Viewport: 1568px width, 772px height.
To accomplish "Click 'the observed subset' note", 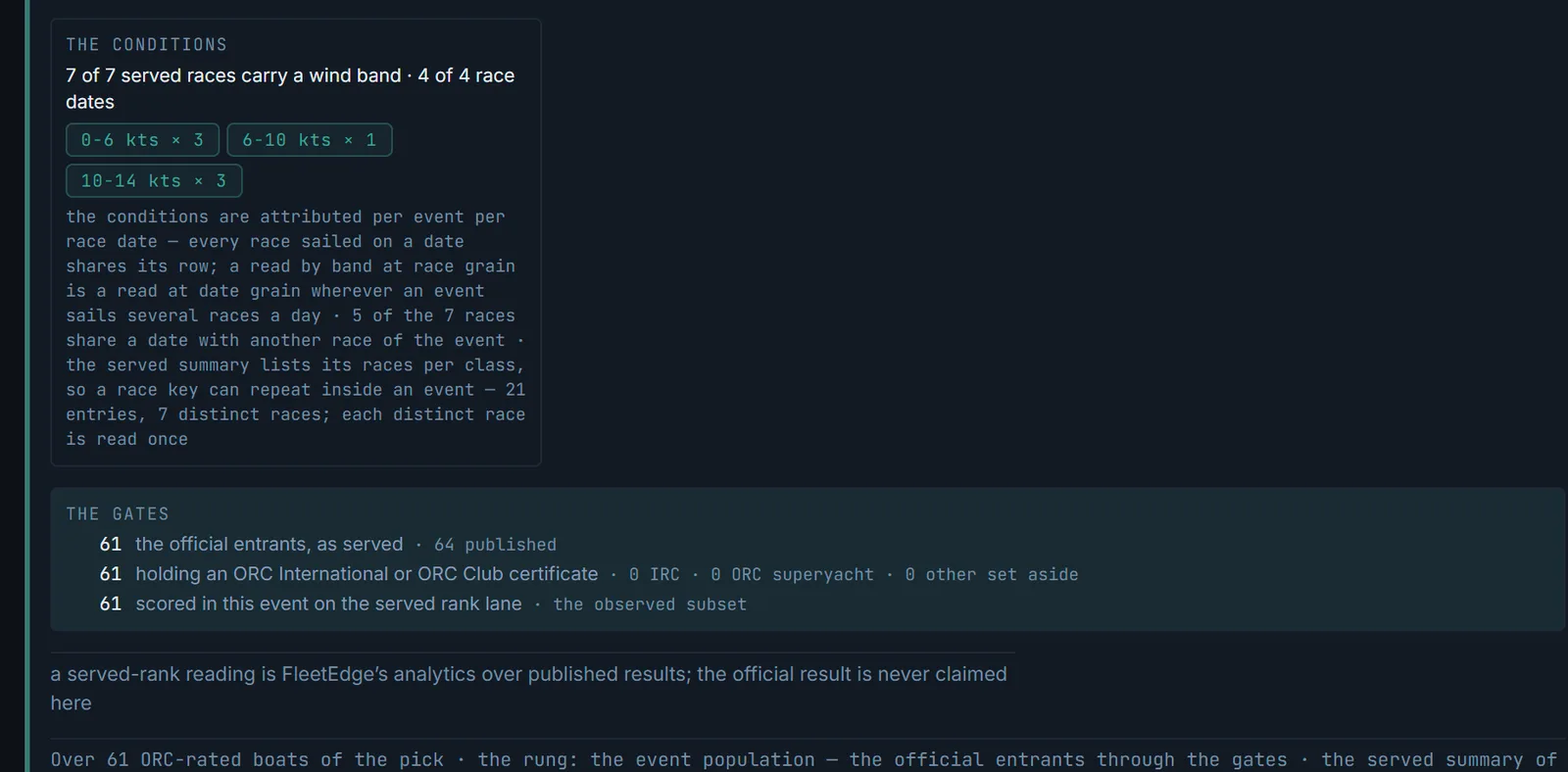I will [x=650, y=604].
